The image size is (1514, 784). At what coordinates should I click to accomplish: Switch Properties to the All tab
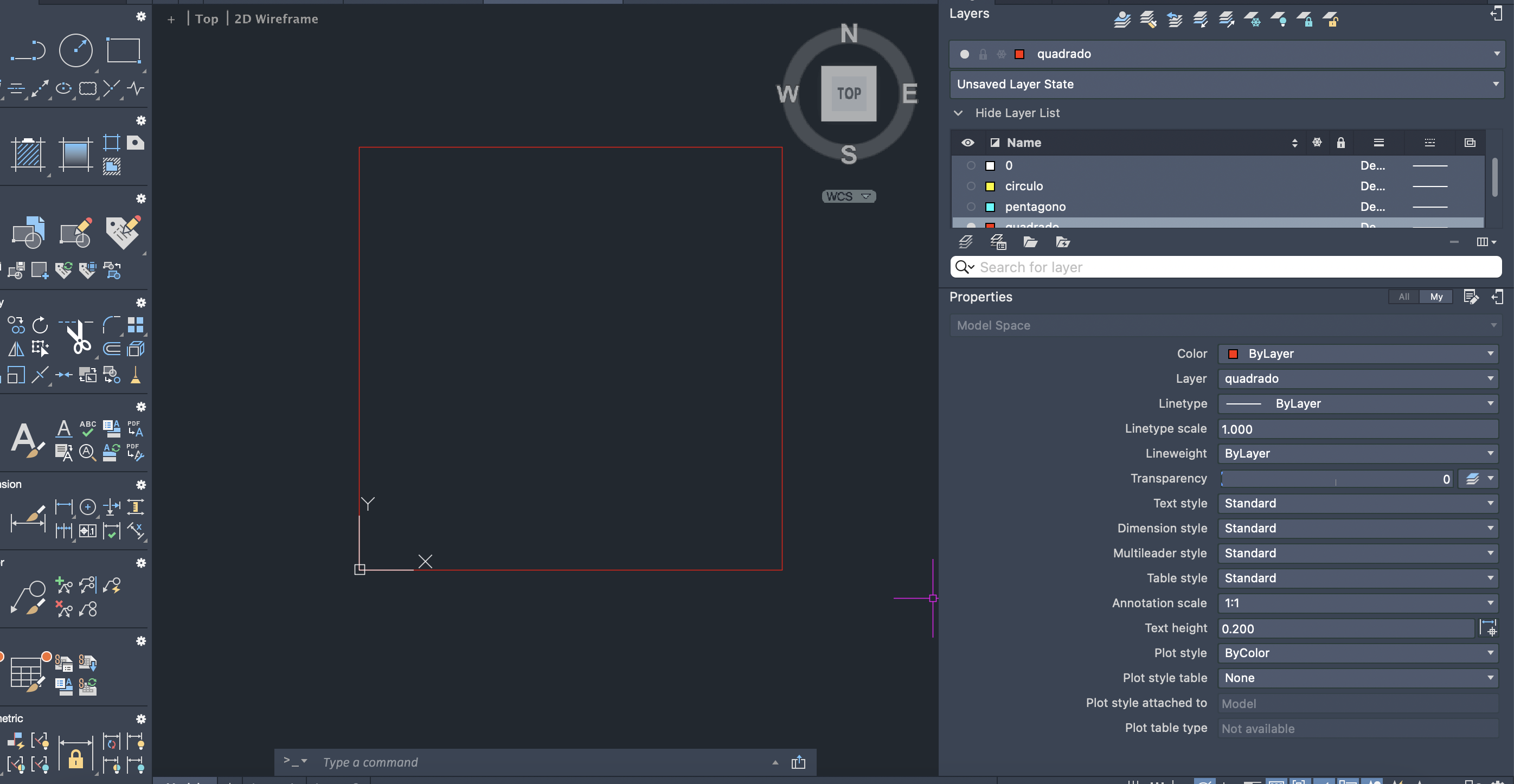click(x=1403, y=297)
